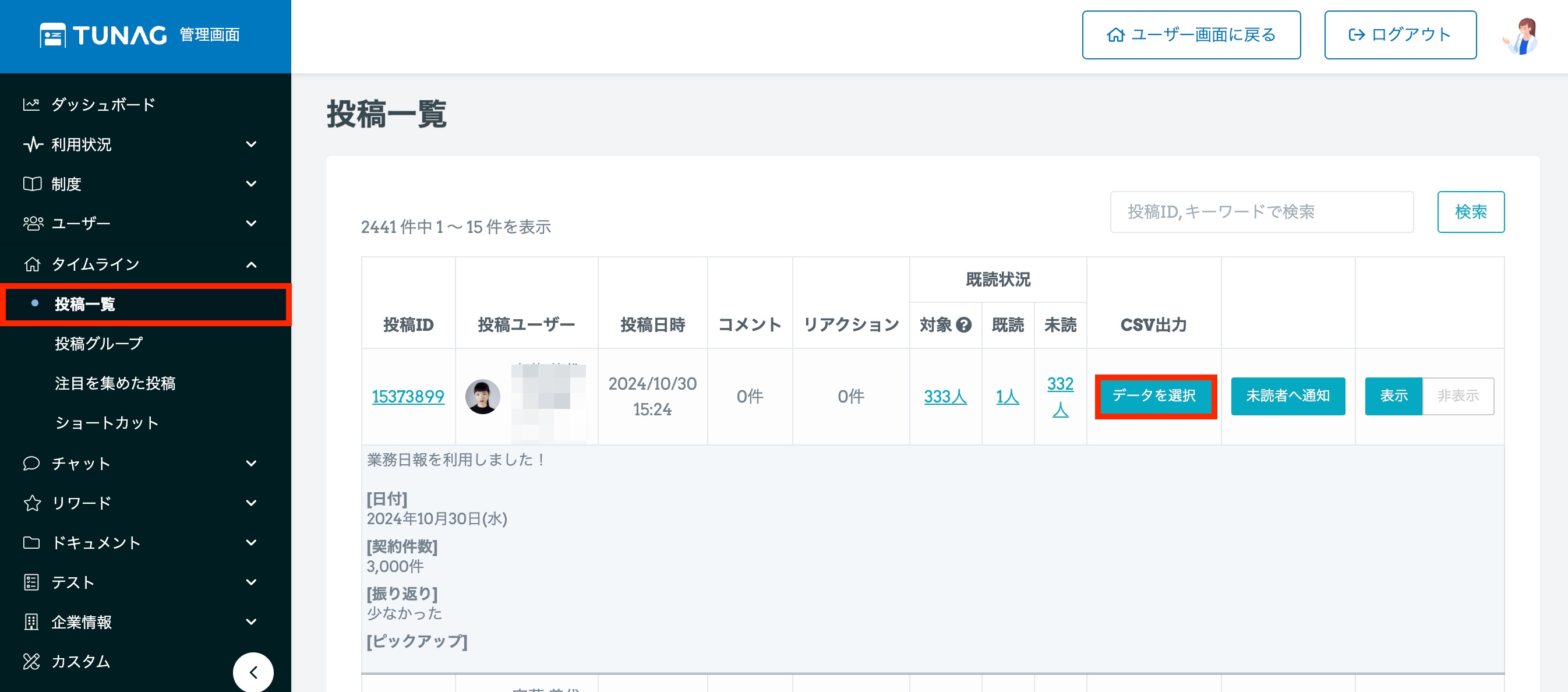
Task: Set post 15373899 to 表示
Action: (x=1393, y=396)
